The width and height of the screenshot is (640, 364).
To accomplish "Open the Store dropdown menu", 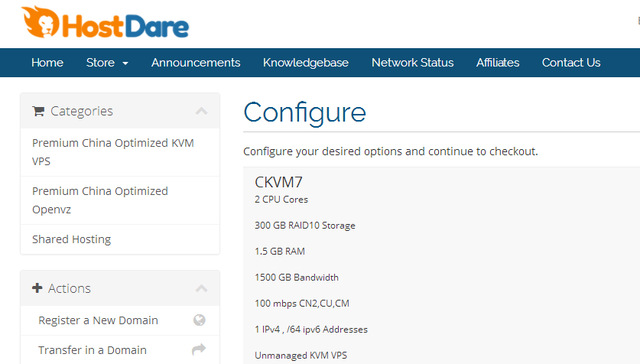I will 107,62.
